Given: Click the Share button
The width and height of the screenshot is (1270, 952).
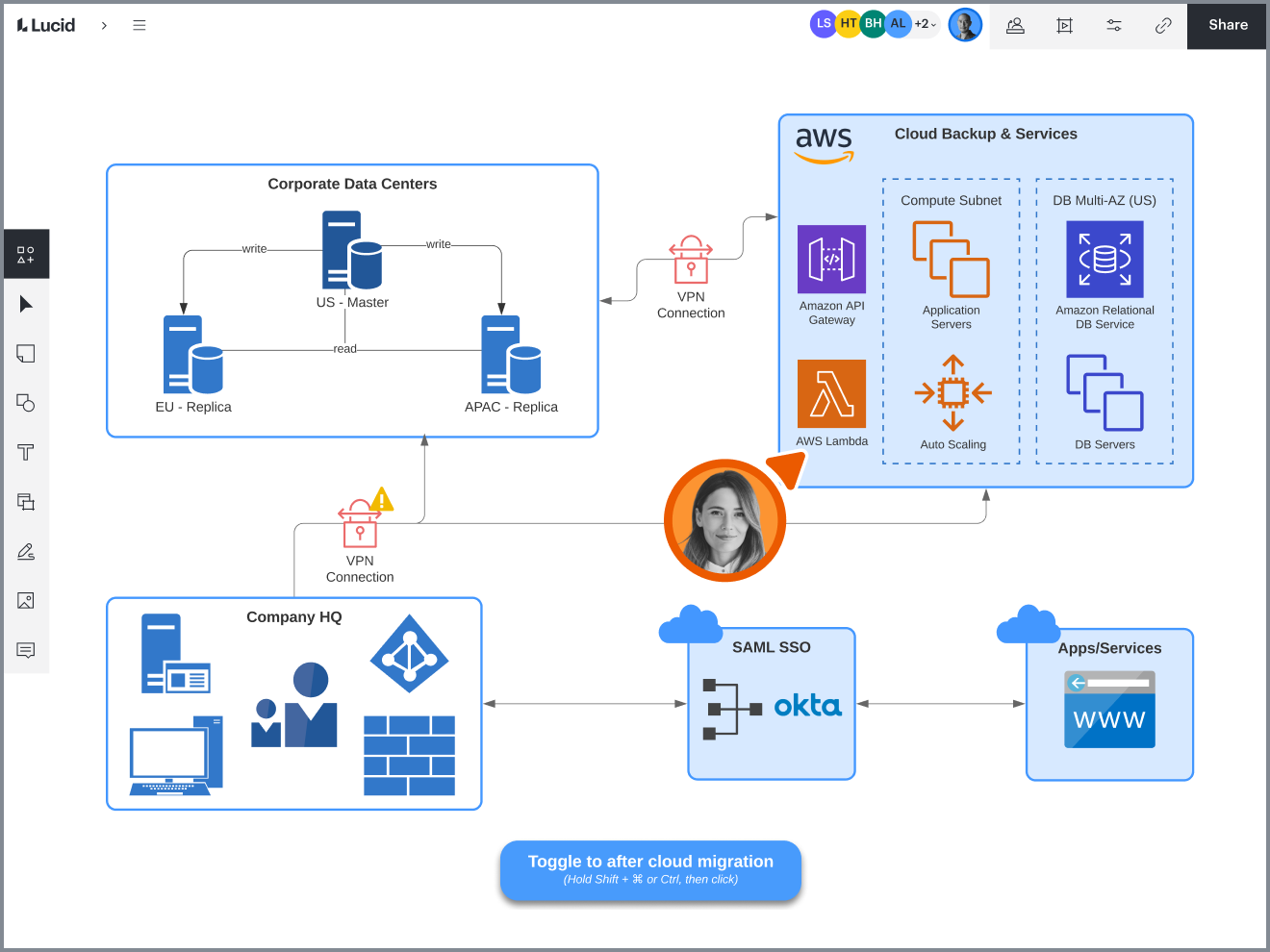Looking at the screenshot, I should pyautogui.click(x=1228, y=25).
